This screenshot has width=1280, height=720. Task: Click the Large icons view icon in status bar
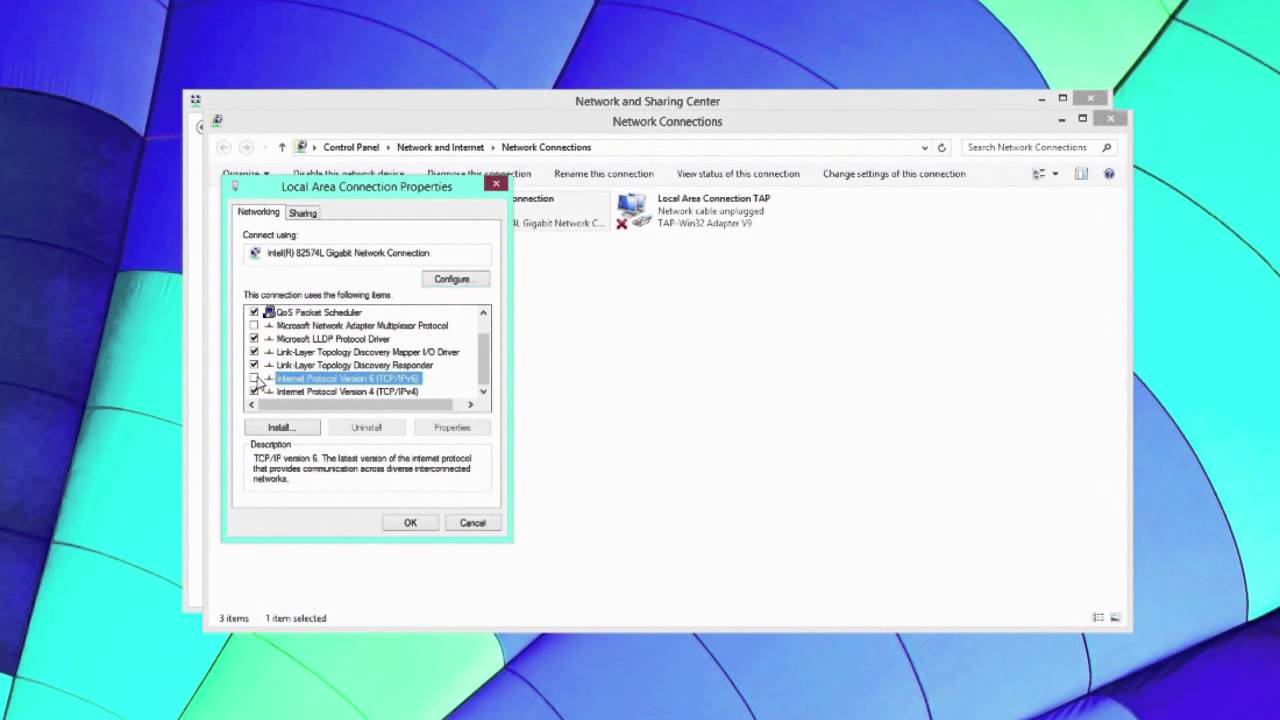(1115, 618)
